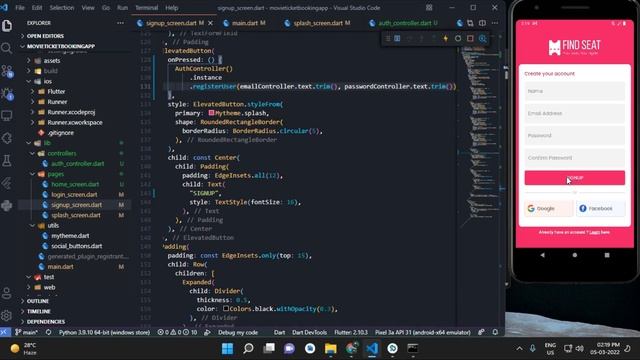640x360 pixels.
Task: Open login_screen.dart in the explorer
Action: point(74,195)
